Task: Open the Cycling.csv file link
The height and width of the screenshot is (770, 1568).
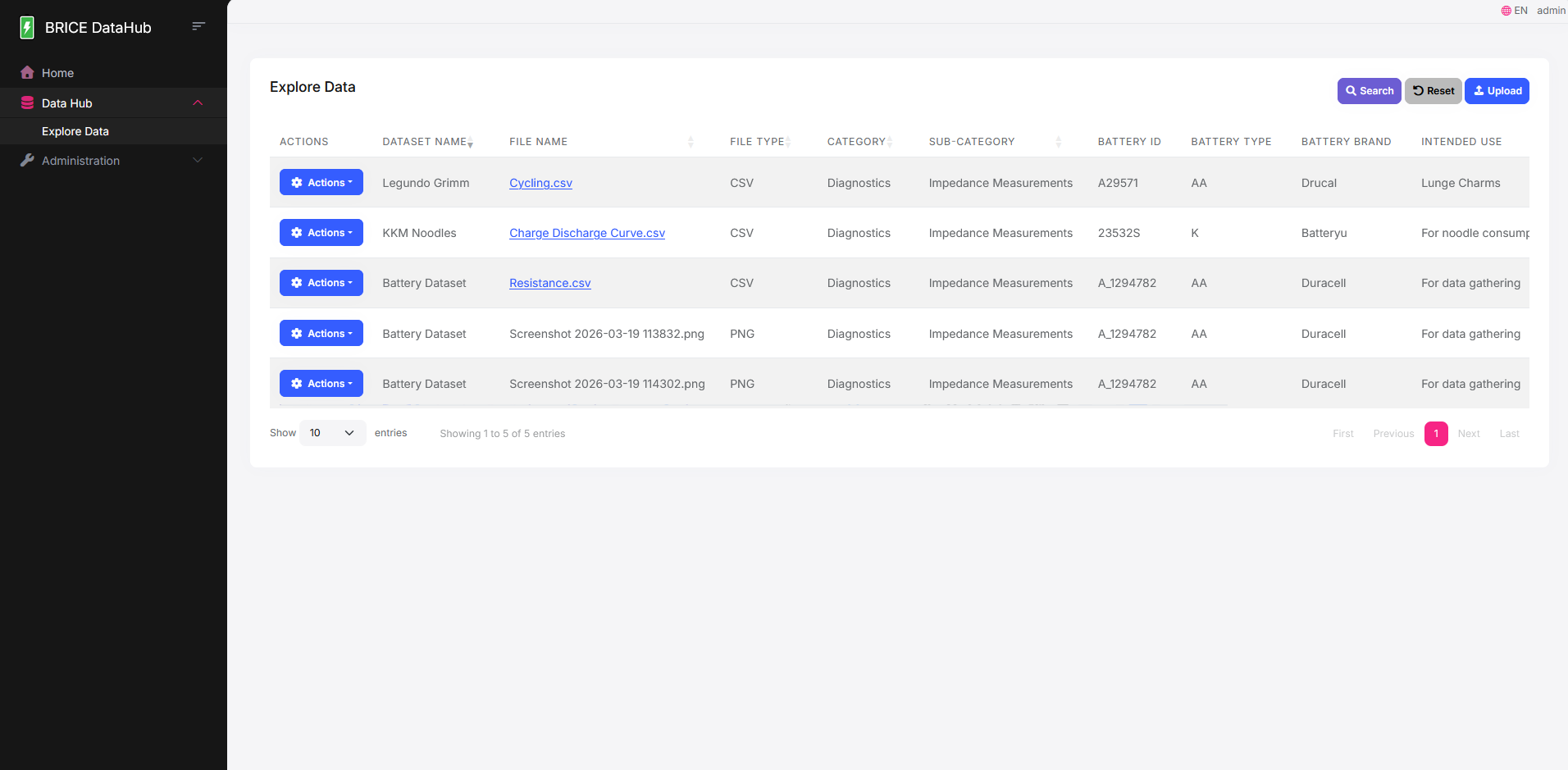Action: (540, 183)
